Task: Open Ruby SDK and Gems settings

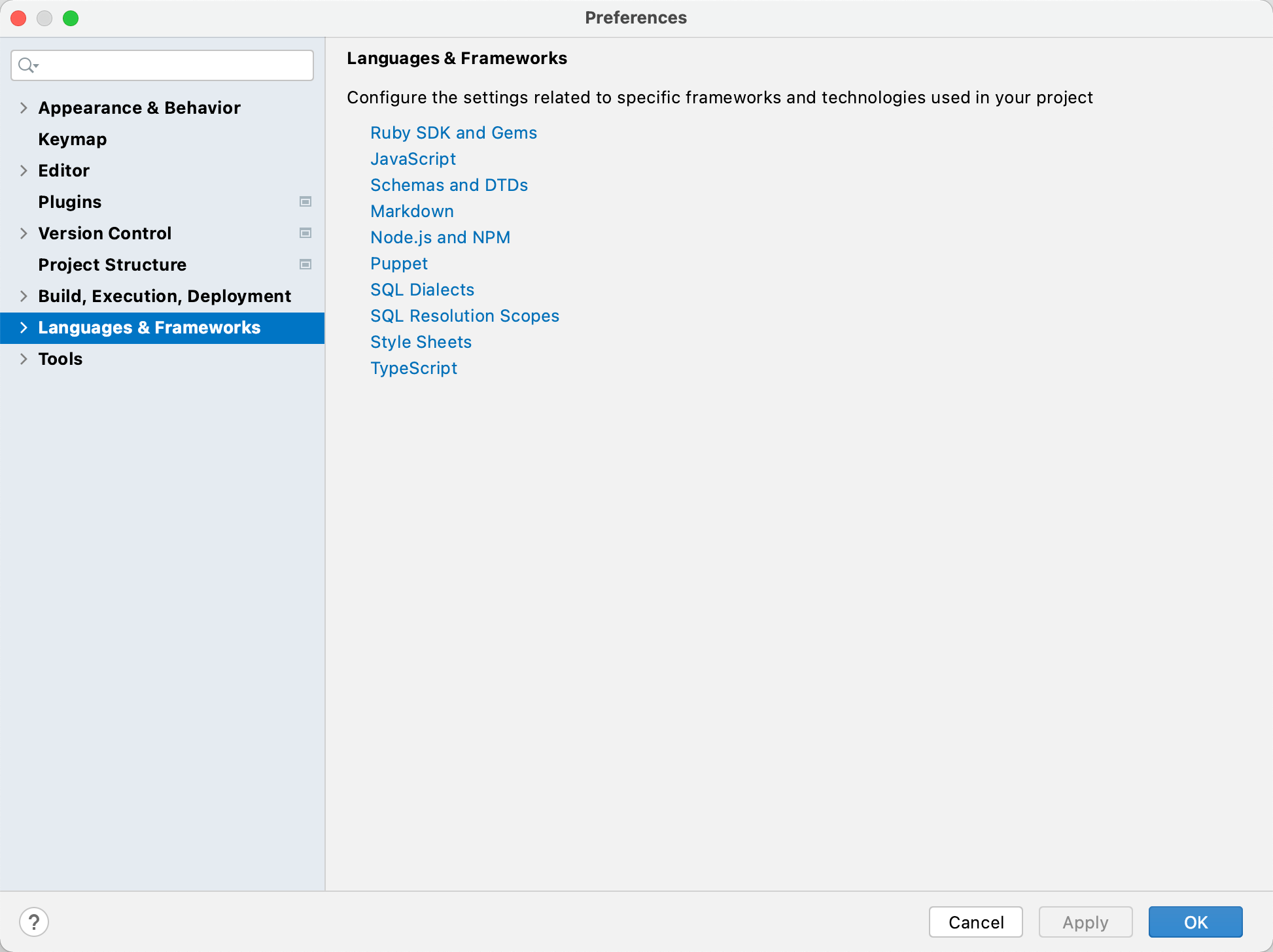Action: 453,131
